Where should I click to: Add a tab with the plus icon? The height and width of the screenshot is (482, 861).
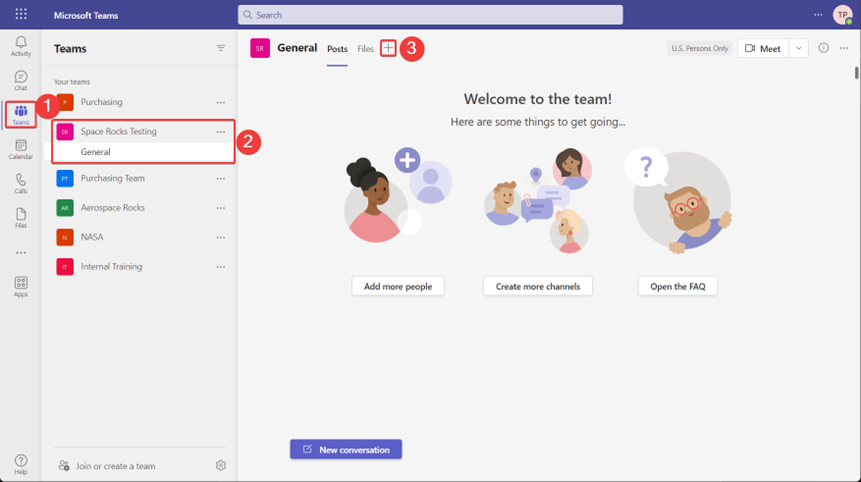click(x=388, y=48)
